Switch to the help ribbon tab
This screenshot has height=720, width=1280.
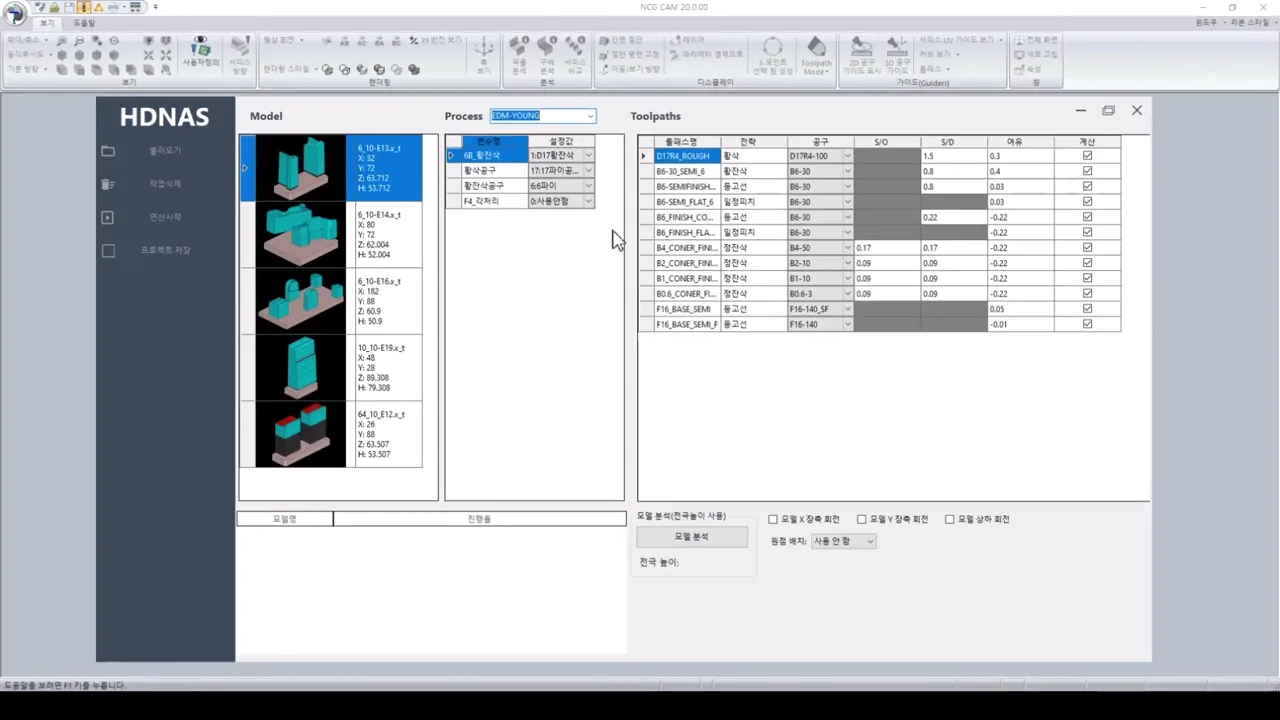point(84,22)
